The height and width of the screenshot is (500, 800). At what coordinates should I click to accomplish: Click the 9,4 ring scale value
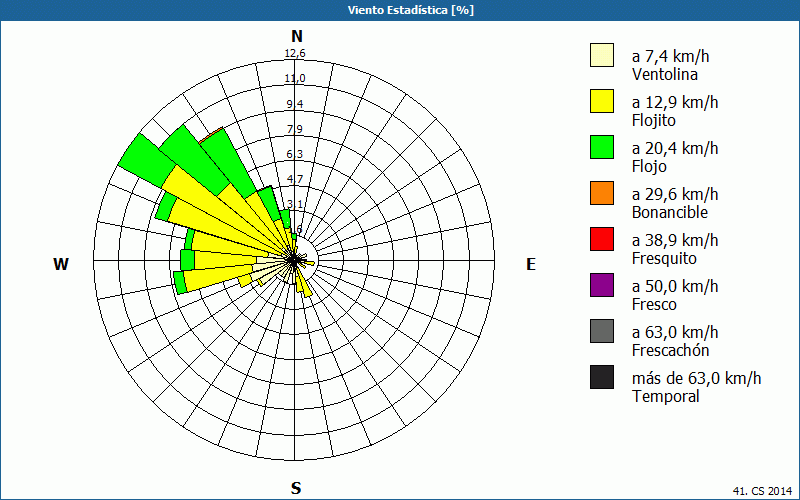[295, 104]
